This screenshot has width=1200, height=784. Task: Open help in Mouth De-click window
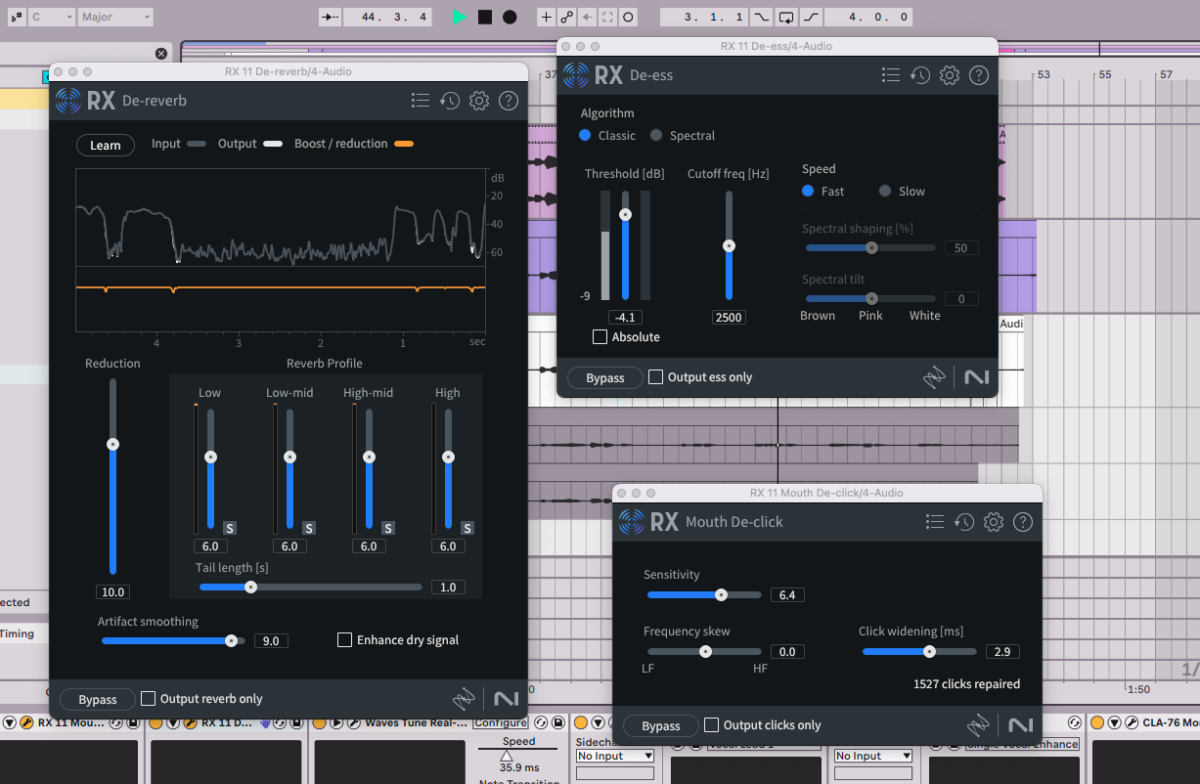(1022, 521)
